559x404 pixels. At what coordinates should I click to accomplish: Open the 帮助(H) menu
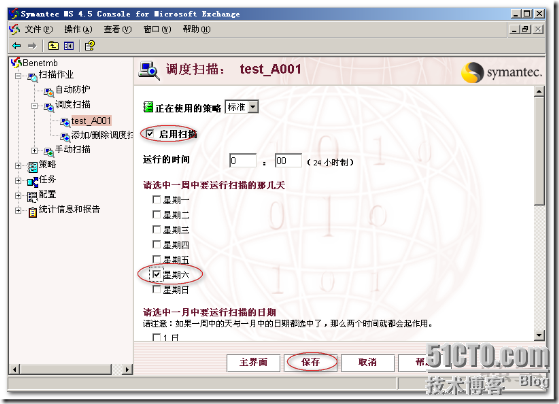pos(196,29)
